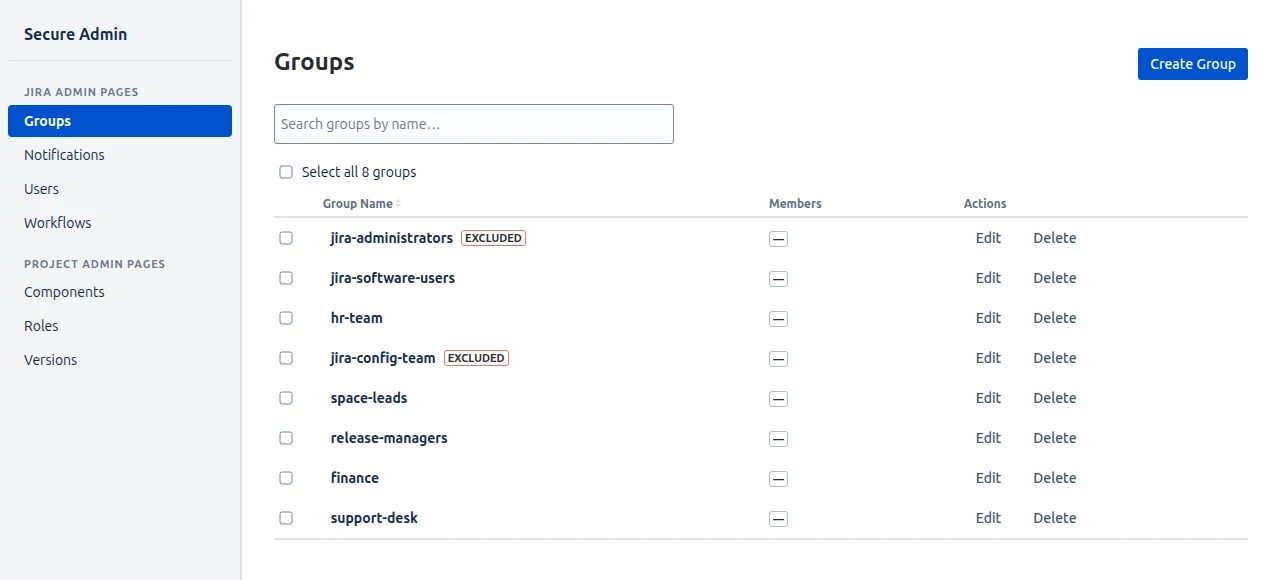1280x580 pixels.
Task: Click the release-managers group name
Action: pos(389,438)
